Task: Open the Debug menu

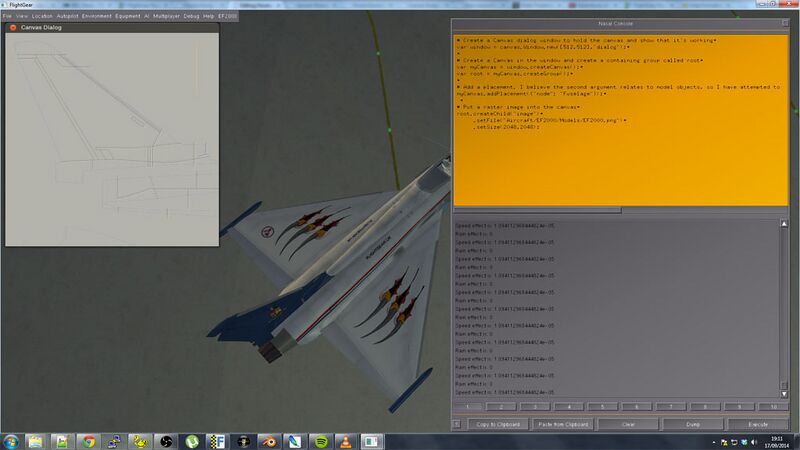Action: [191, 16]
